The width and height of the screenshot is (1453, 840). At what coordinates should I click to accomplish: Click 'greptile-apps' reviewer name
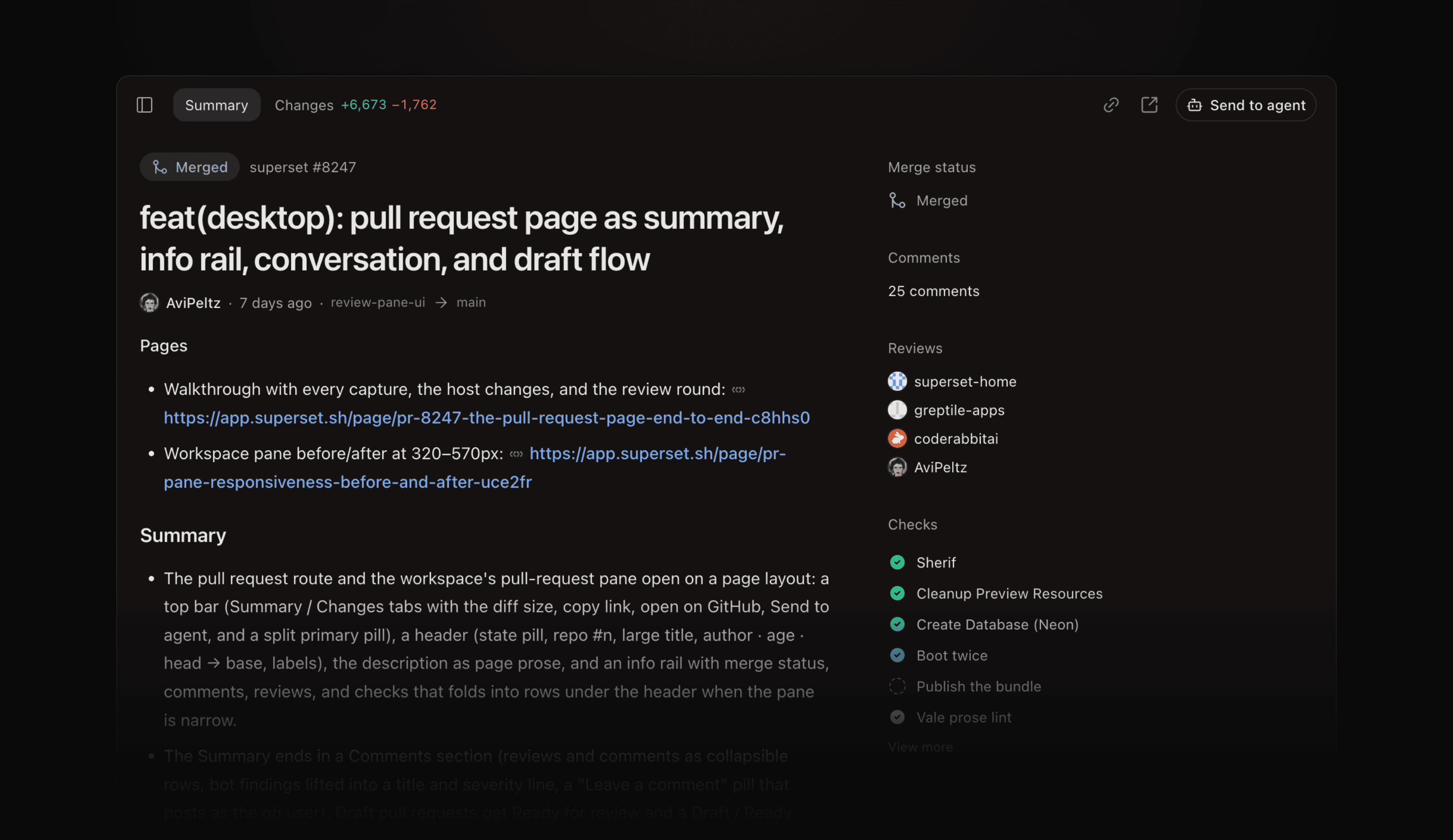click(x=959, y=410)
